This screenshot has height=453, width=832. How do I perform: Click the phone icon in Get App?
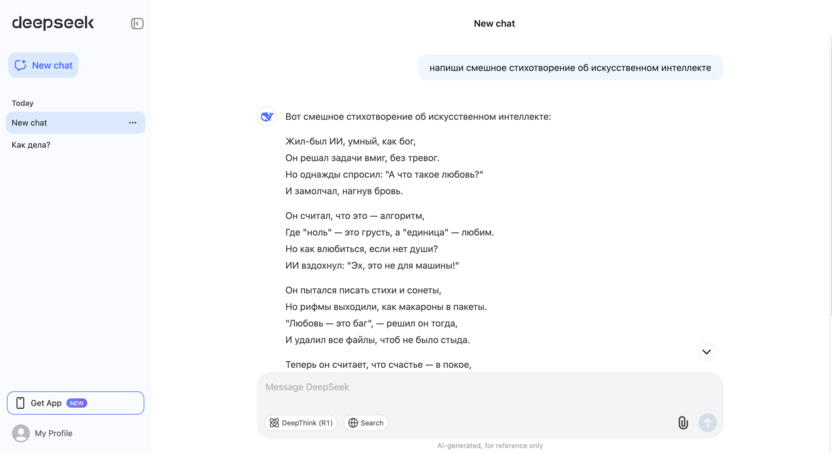[20, 403]
